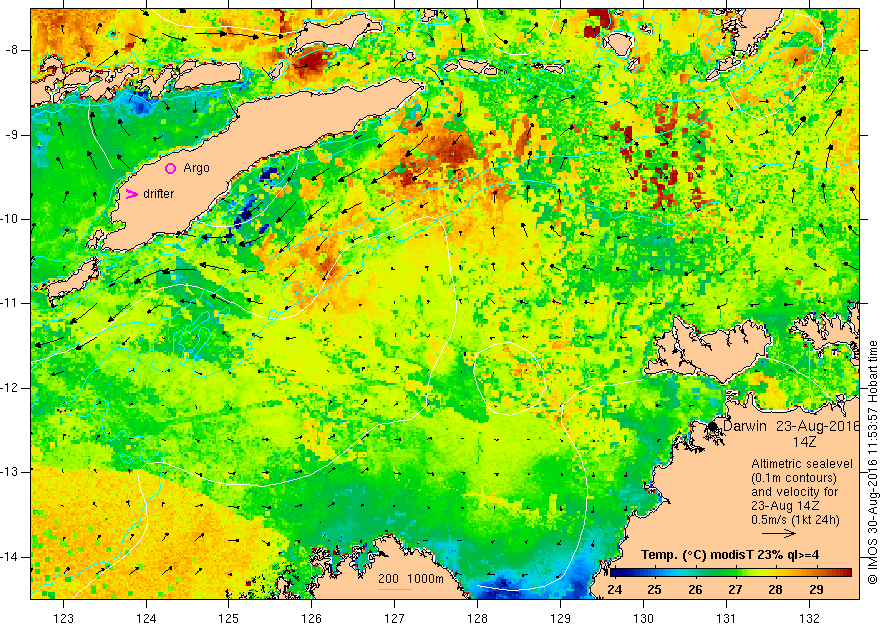The image size is (880, 630).
Task: Select the 'drifter' label text
Action: [x=159, y=194]
